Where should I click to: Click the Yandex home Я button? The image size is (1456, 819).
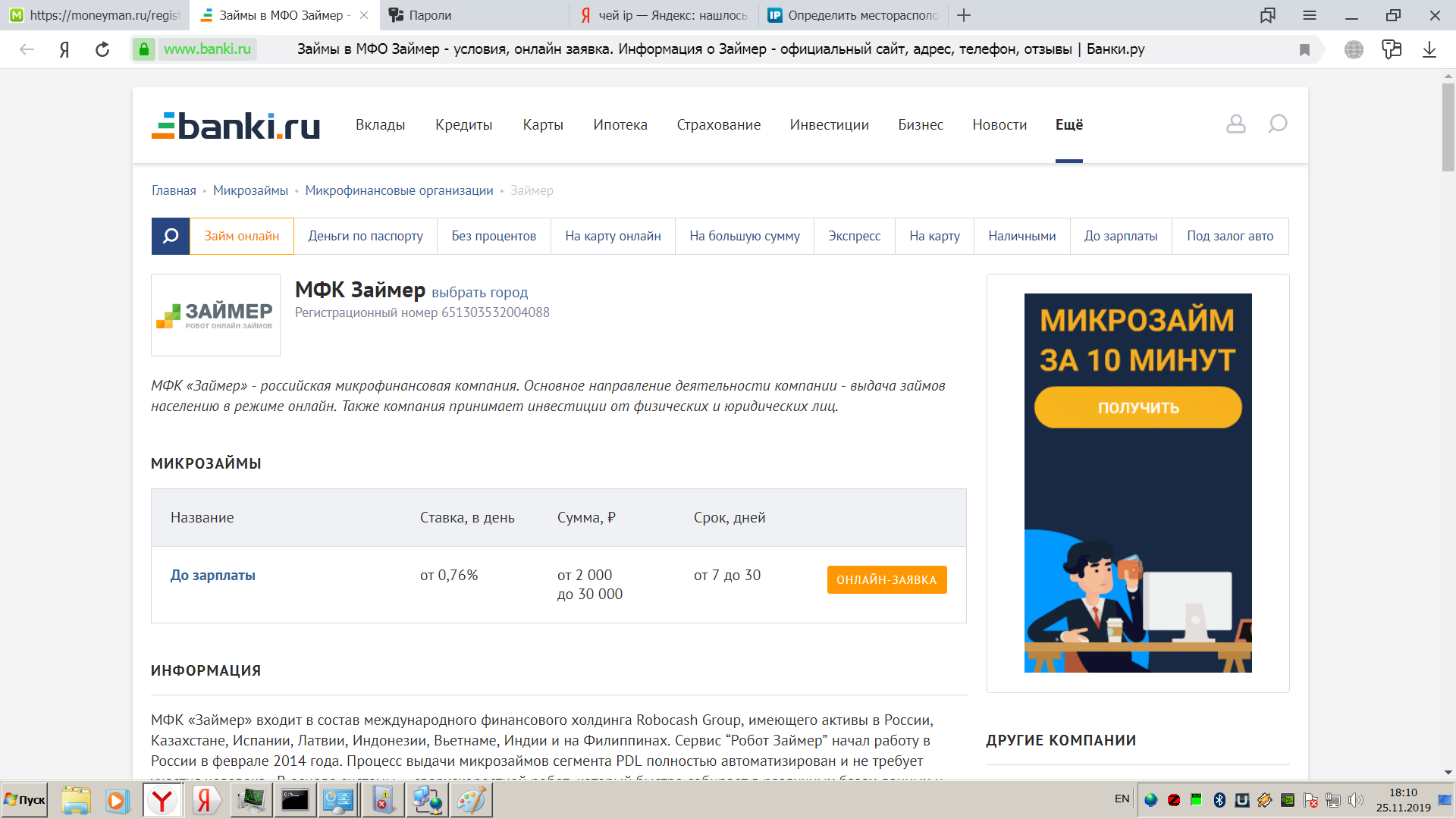[64, 49]
